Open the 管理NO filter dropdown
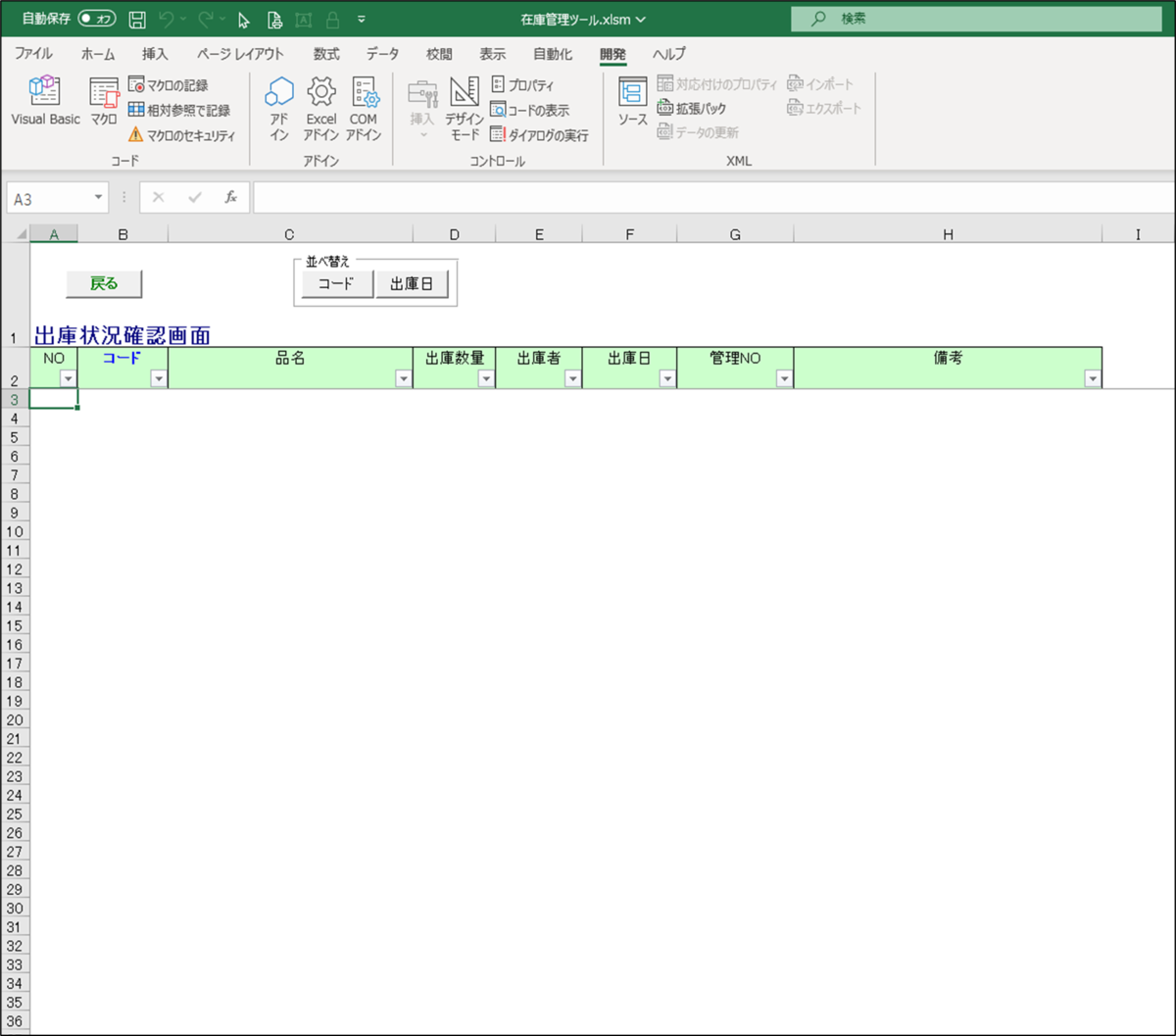This screenshot has height=1036, width=1176. (784, 379)
